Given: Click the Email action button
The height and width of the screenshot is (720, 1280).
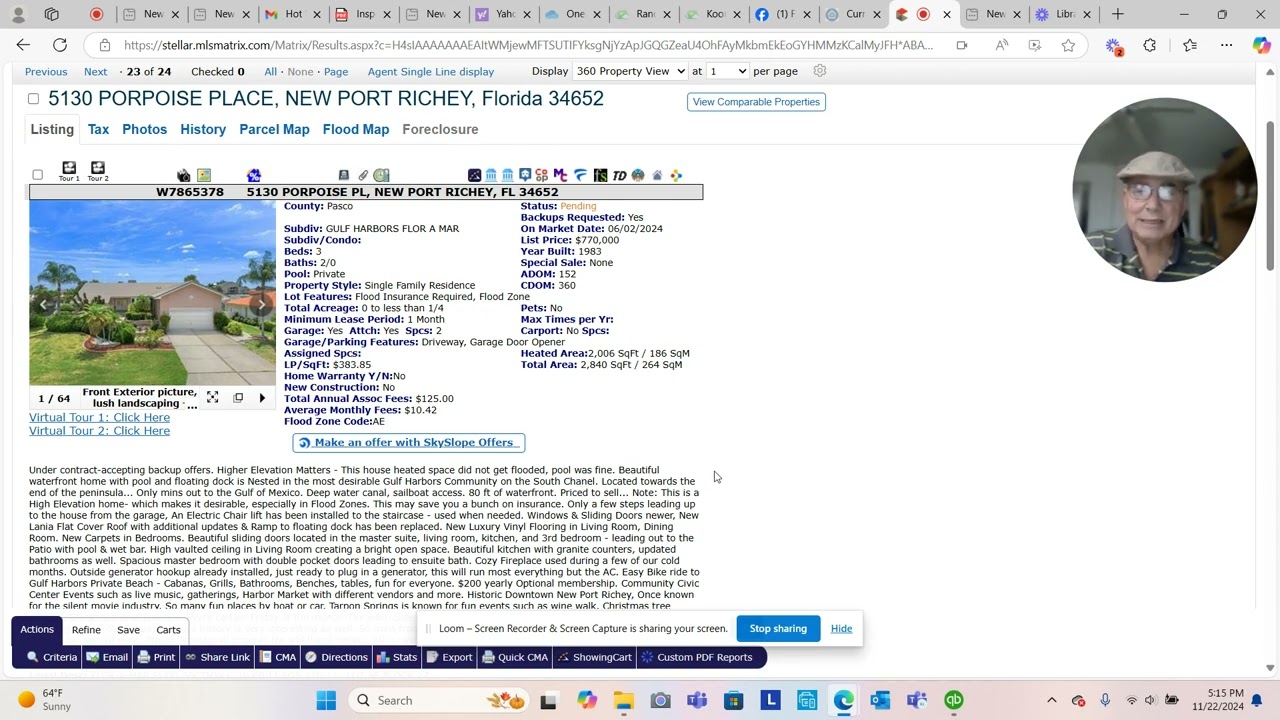Looking at the screenshot, I should [x=107, y=657].
